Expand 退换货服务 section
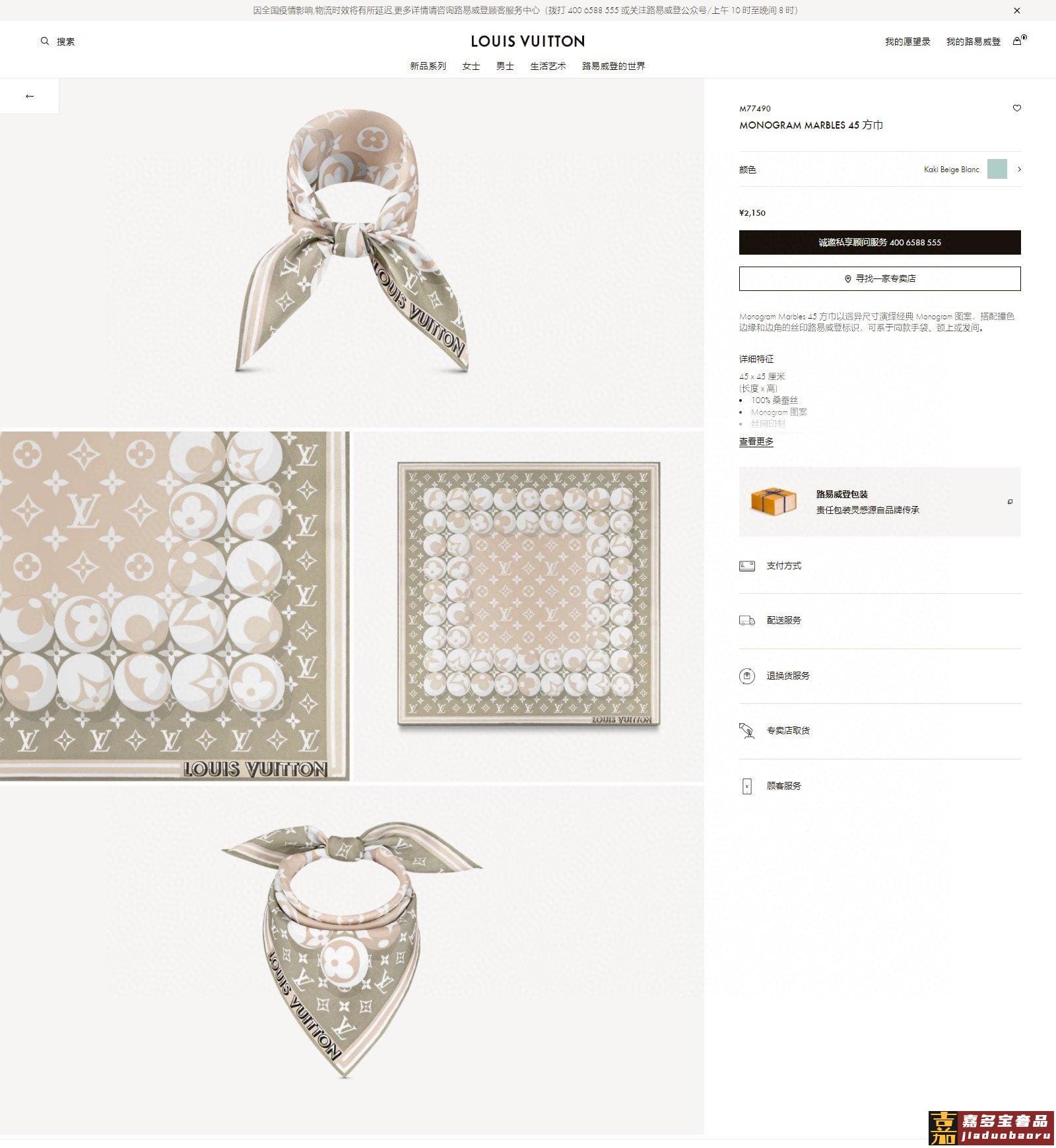Viewport: 1056px width, 1148px height. click(x=880, y=676)
